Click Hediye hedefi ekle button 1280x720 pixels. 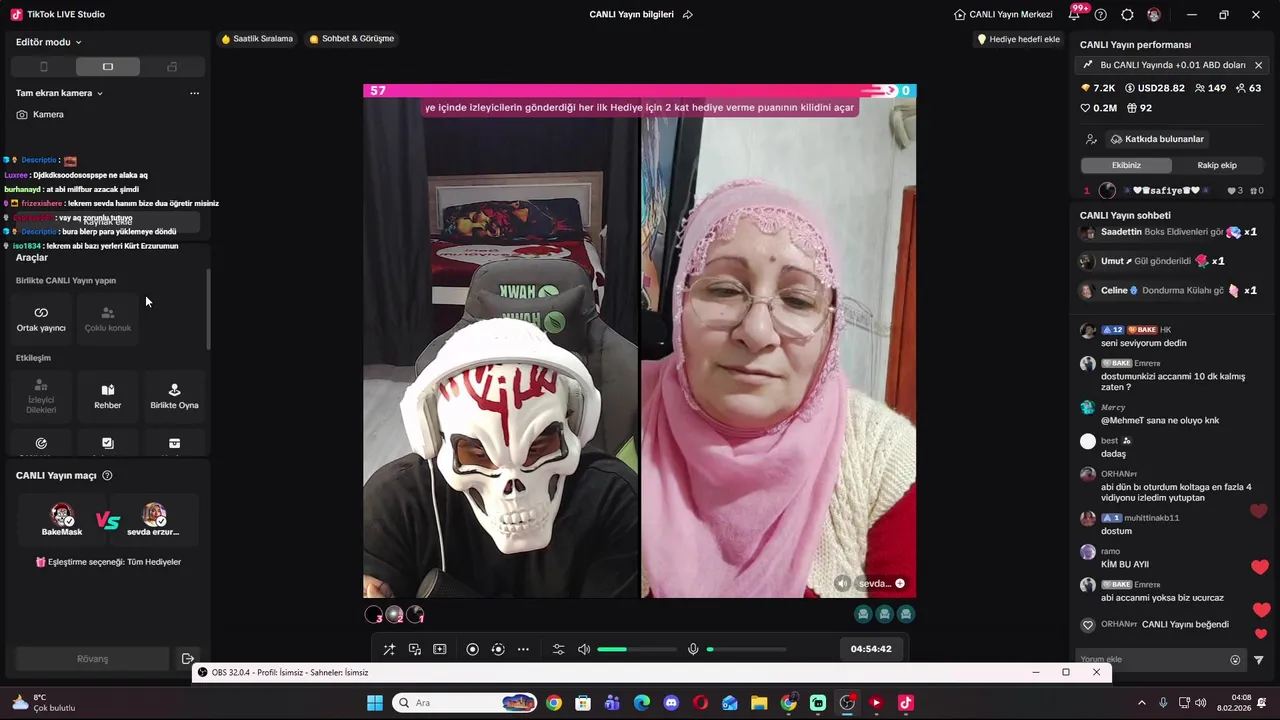[x=1018, y=39]
